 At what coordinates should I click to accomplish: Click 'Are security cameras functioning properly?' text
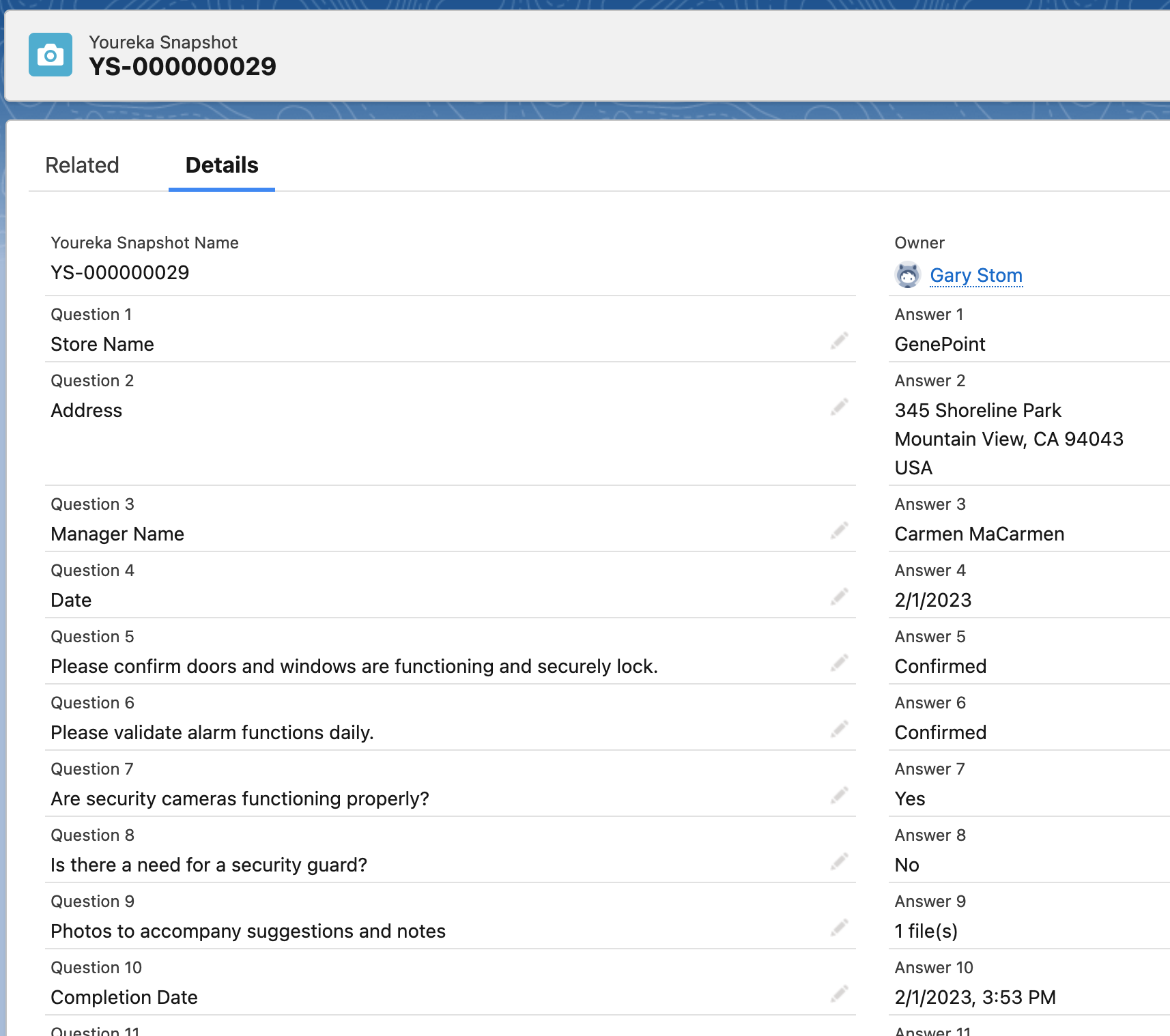(x=240, y=799)
